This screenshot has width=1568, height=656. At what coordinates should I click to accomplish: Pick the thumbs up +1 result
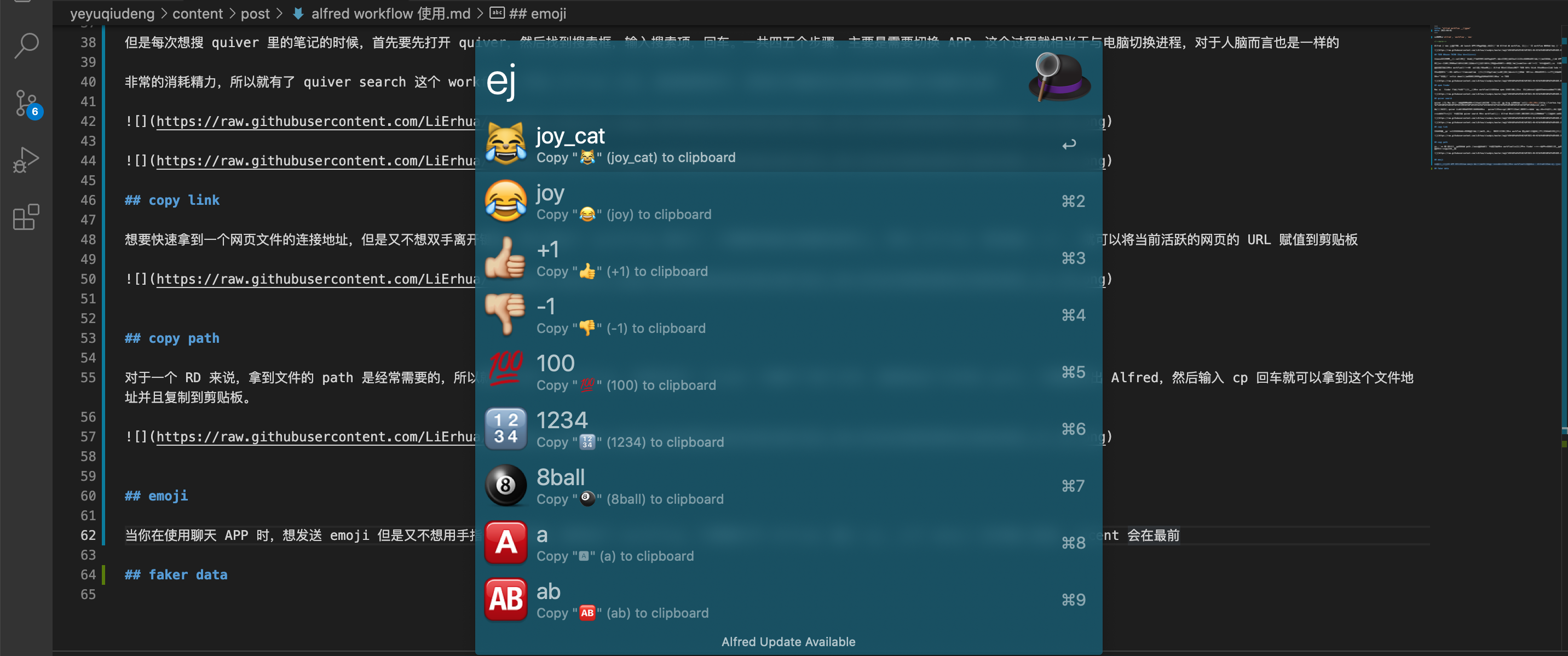pyautogui.click(x=788, y=258)
